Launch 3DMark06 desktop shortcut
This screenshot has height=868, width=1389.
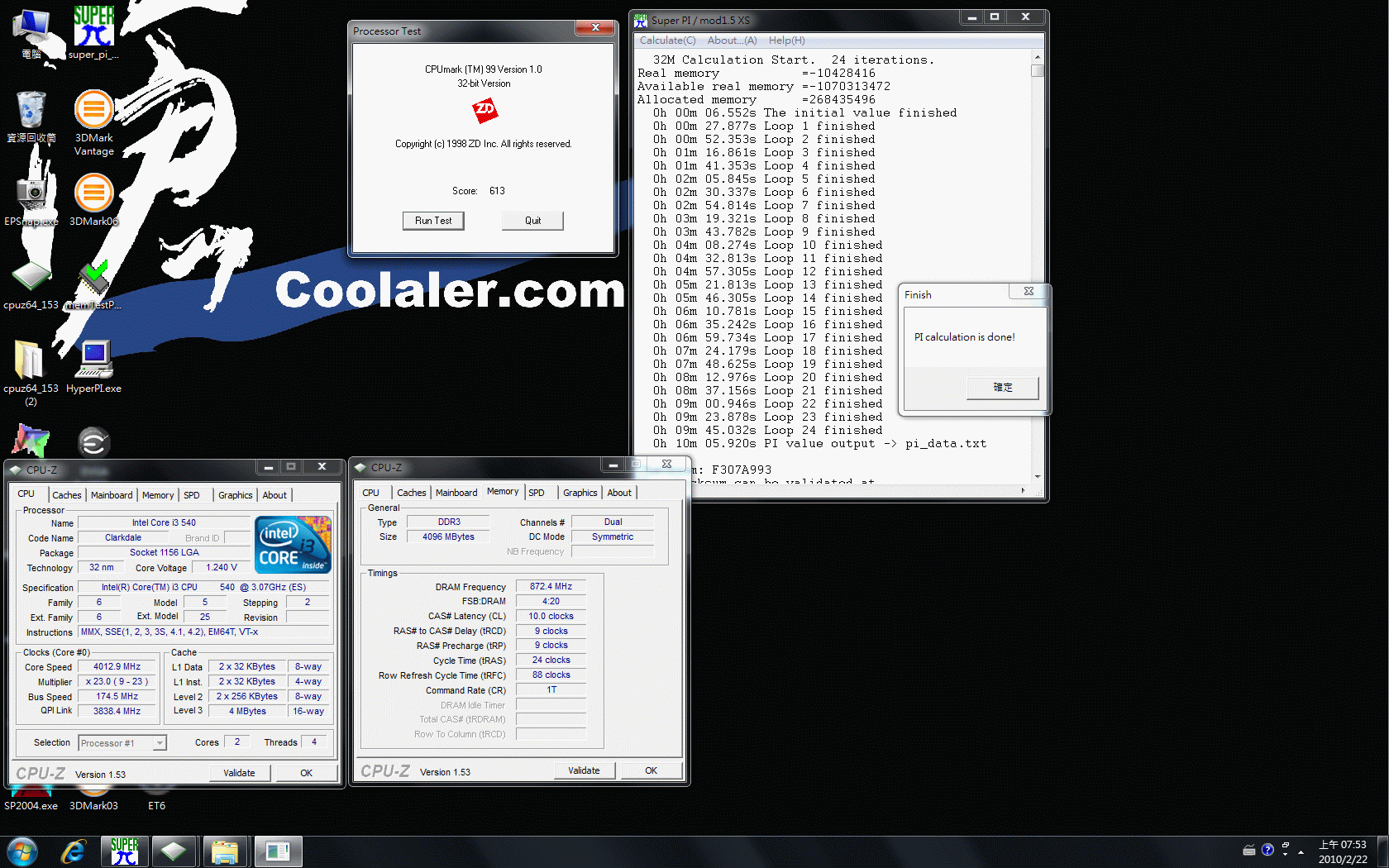pos(93,200)
